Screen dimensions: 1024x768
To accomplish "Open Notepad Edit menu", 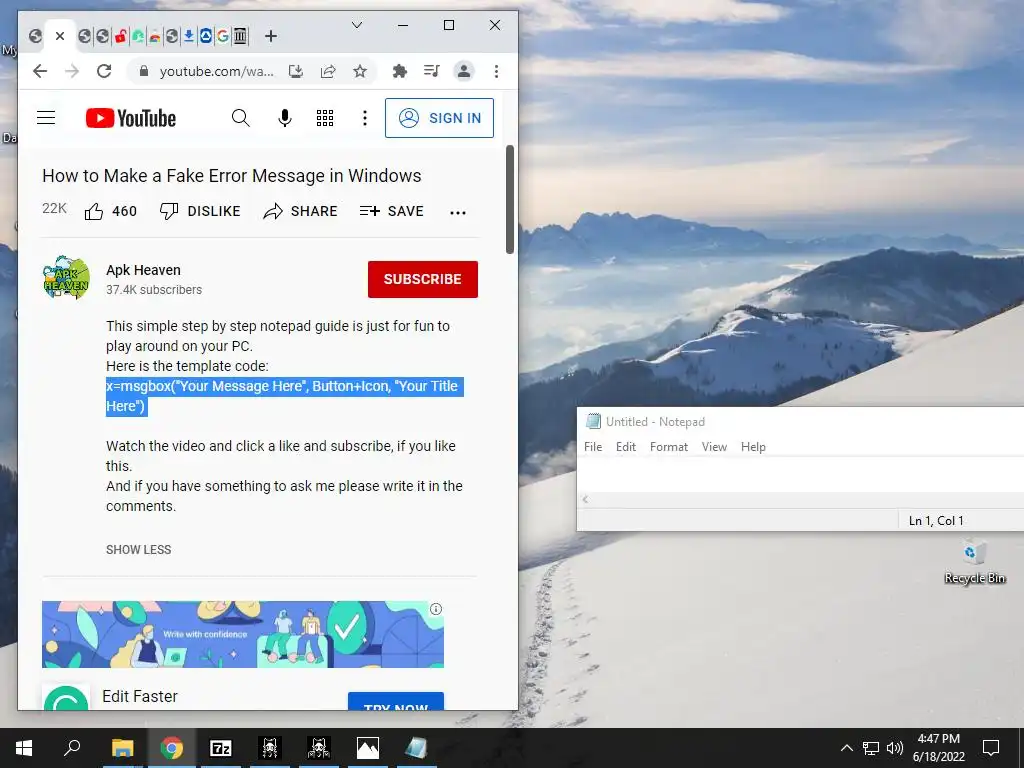I will (x=626, y=447).
